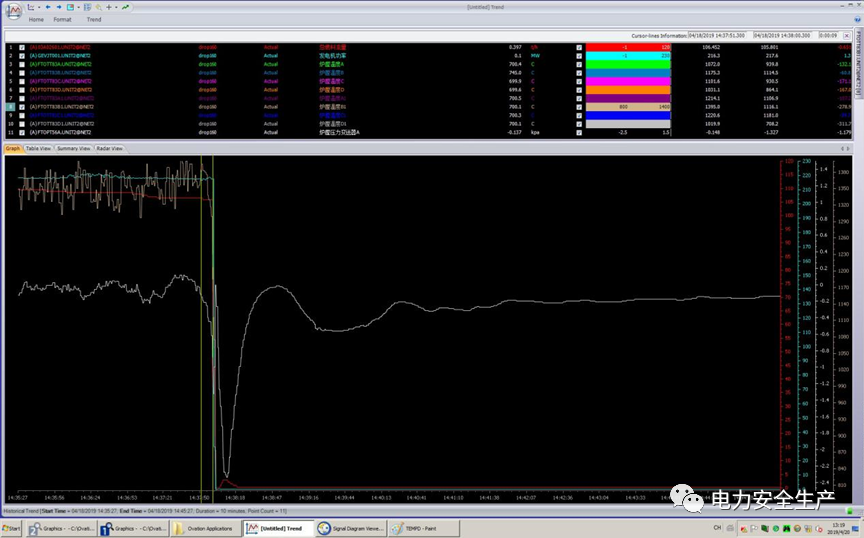Close the cursor-lines information bar
Screen dimensions: 864x538
(847, 35)
